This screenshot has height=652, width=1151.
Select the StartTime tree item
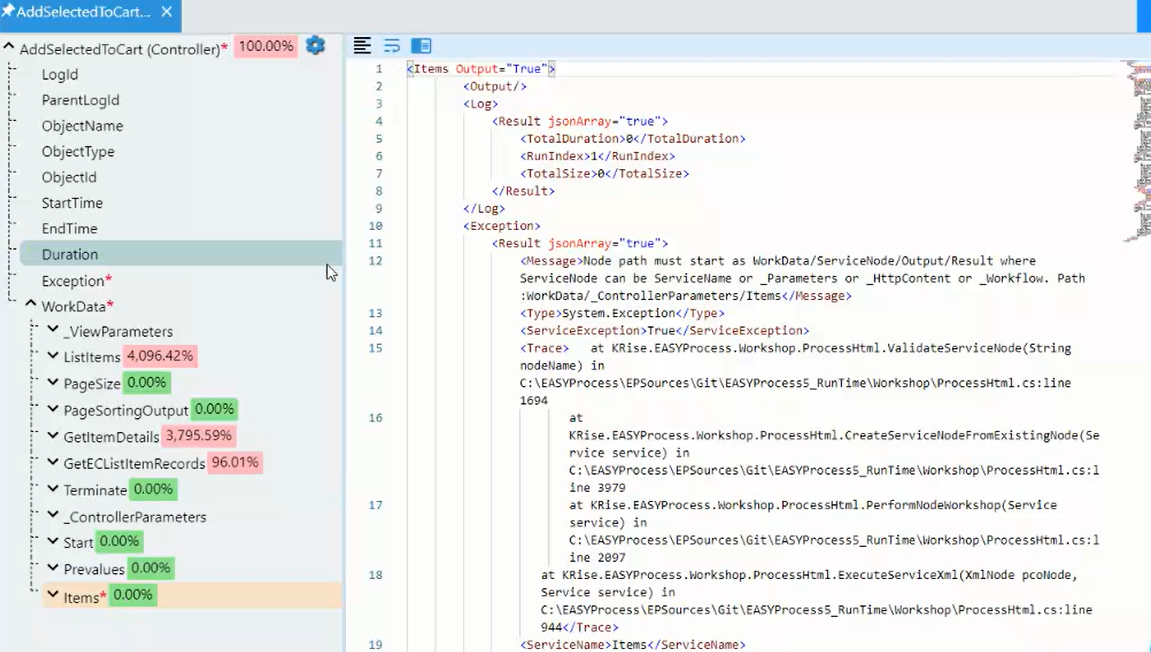(72, 203)
